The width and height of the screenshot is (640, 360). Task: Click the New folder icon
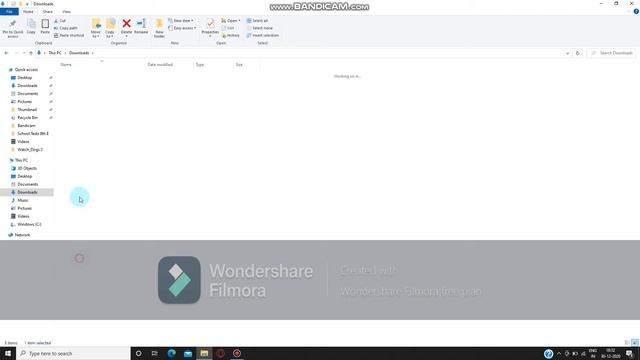(x=159, y=24)
